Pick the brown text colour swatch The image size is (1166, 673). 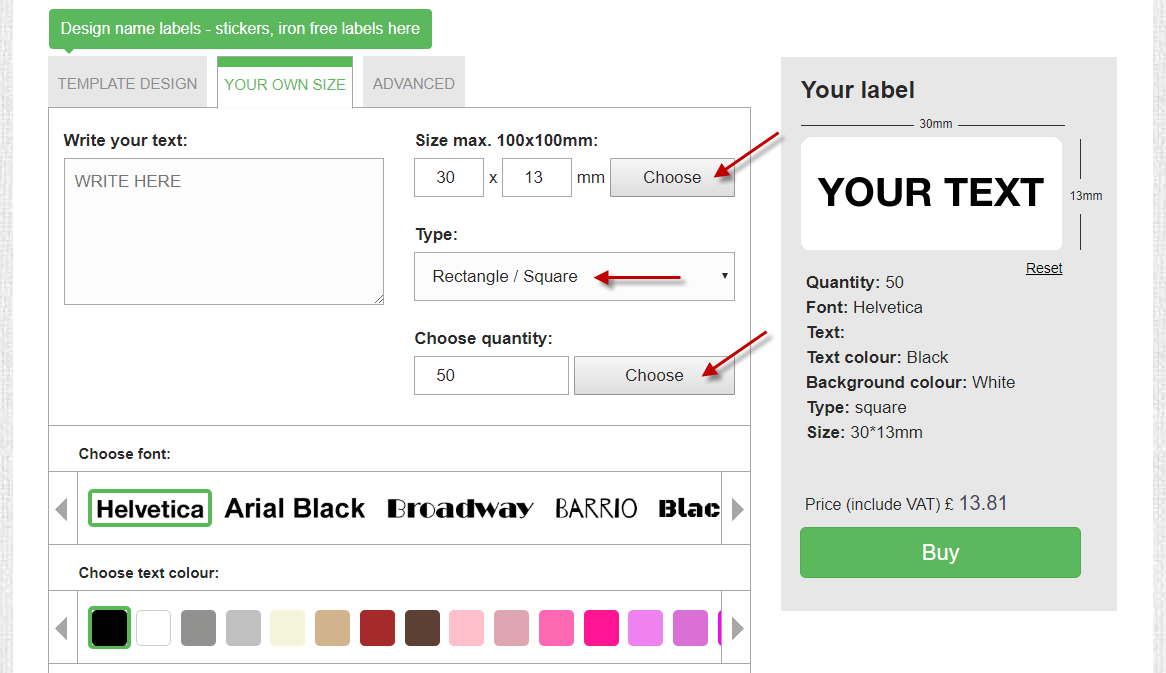point(422,628)
